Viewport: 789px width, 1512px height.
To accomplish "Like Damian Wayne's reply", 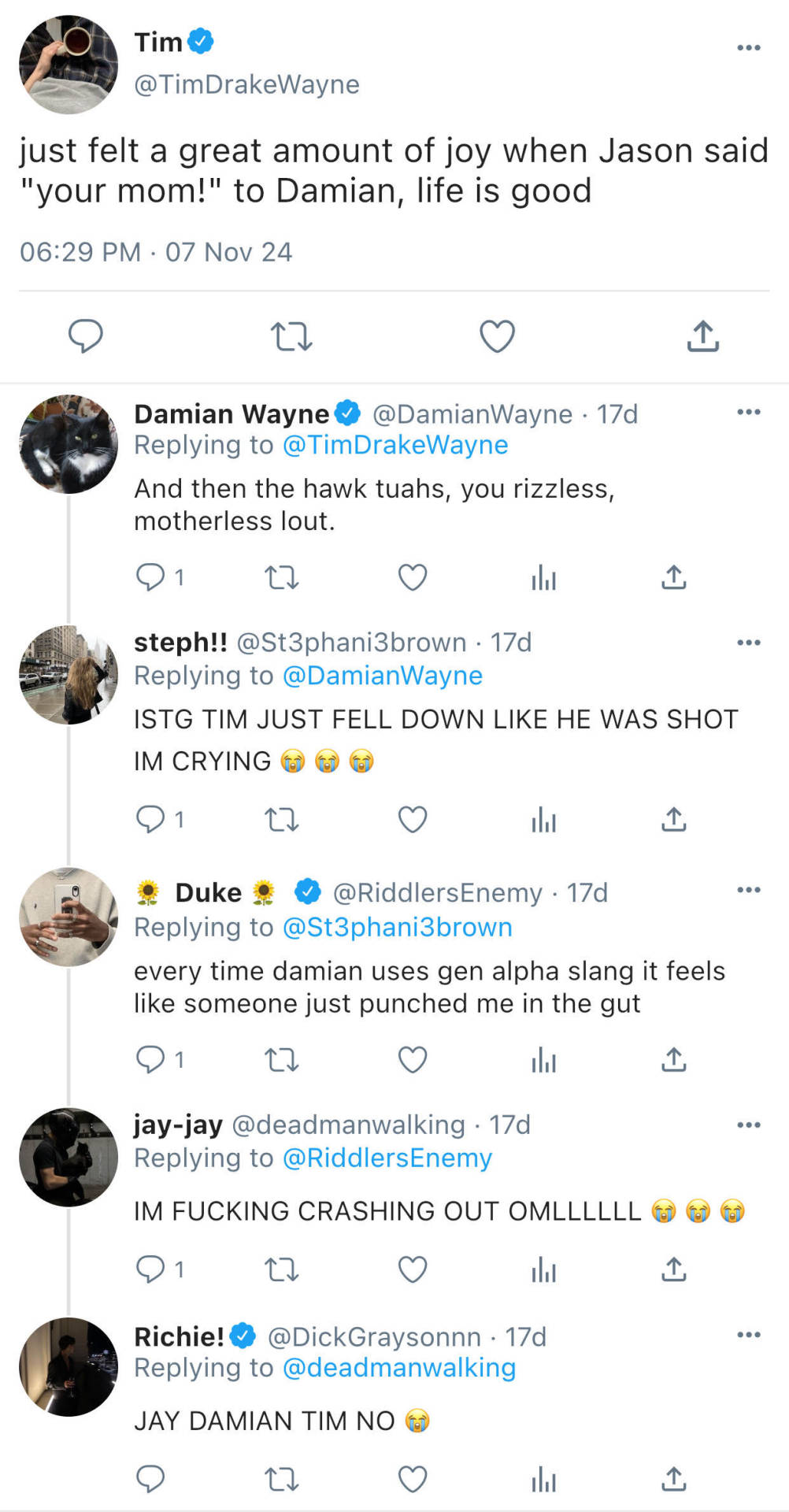I will point(412,578).
